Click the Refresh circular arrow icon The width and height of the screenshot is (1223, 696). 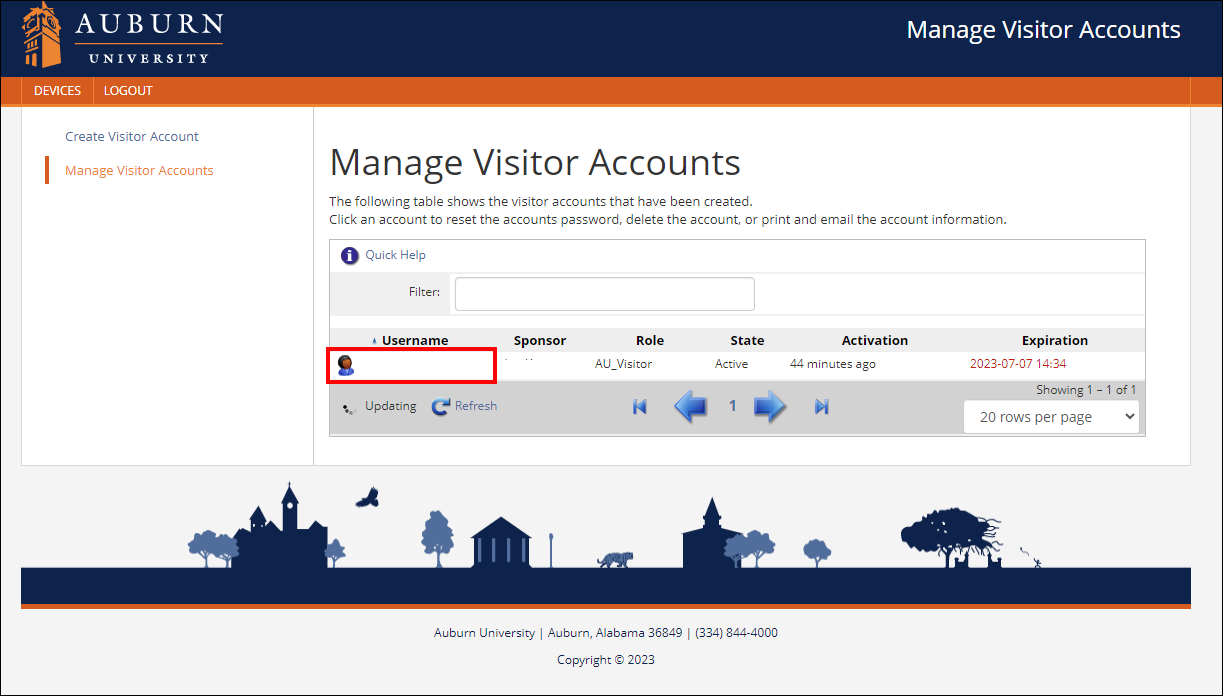[x=440, y=407]
